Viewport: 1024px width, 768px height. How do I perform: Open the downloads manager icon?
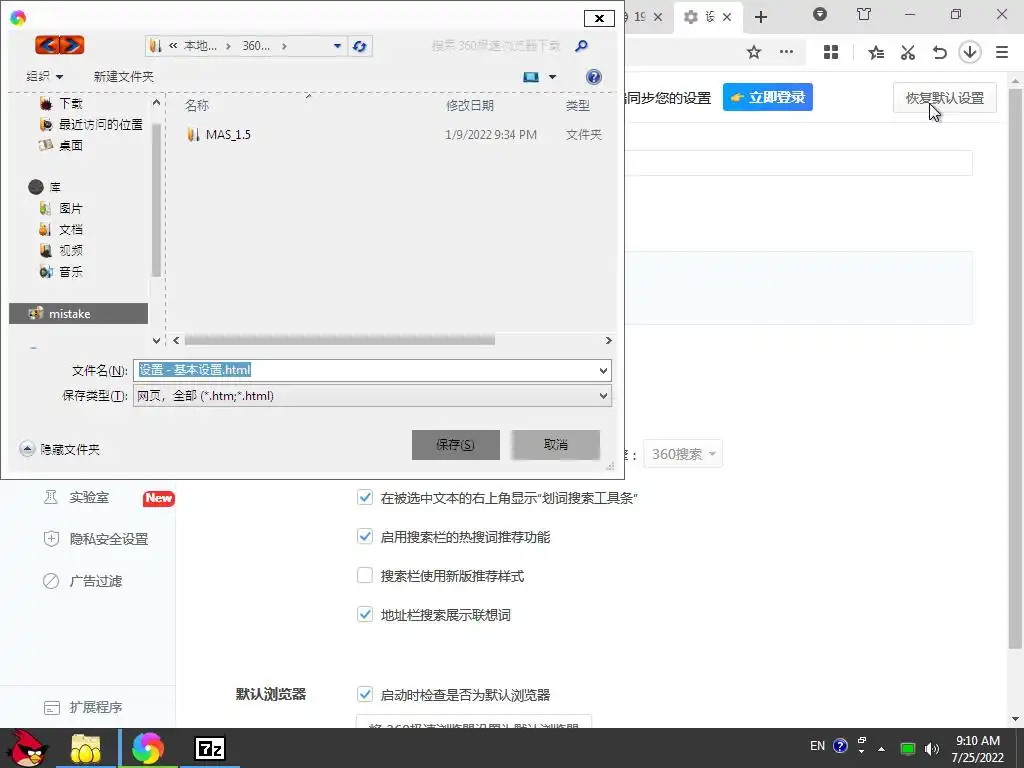tap(970, 52)
